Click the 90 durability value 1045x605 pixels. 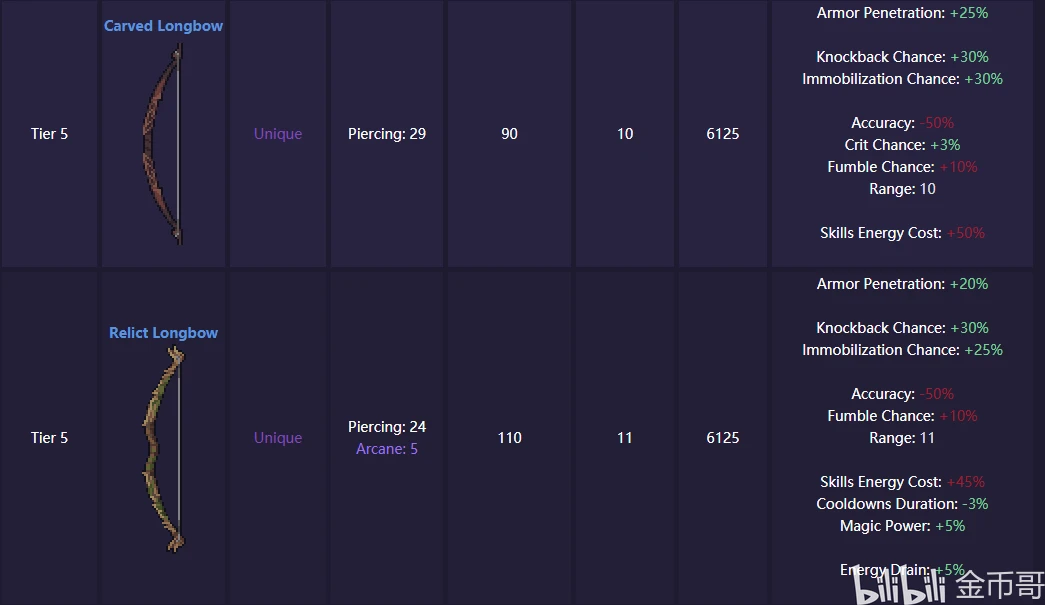[x=509, y=134]
